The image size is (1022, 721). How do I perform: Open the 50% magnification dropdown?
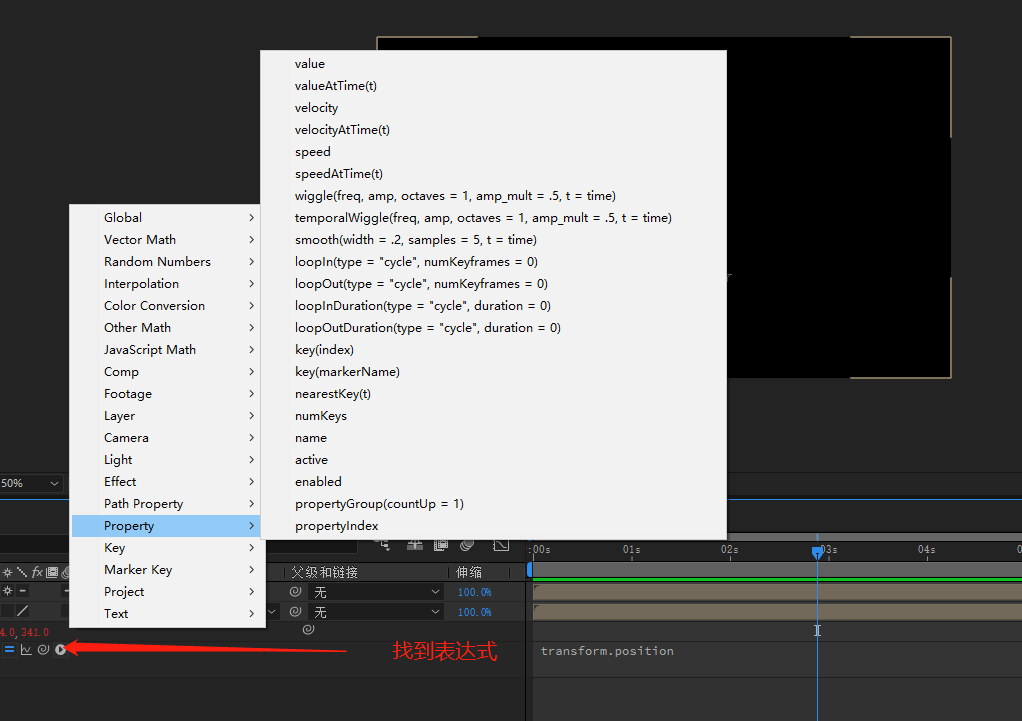coord(31,483)
